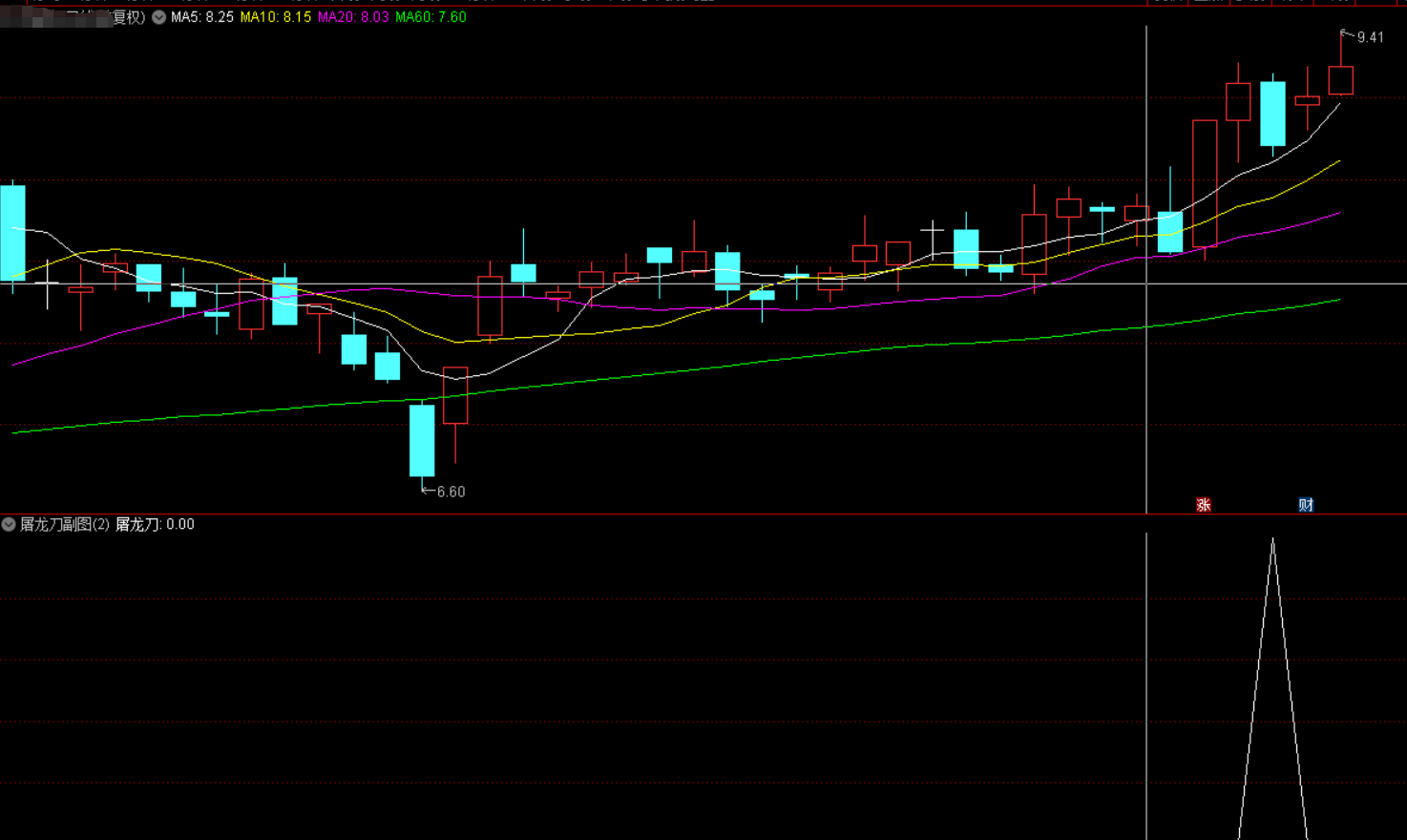Click the 复权 text in chart title
Viewport: 1407px width, 840px height.
point(126,17)
